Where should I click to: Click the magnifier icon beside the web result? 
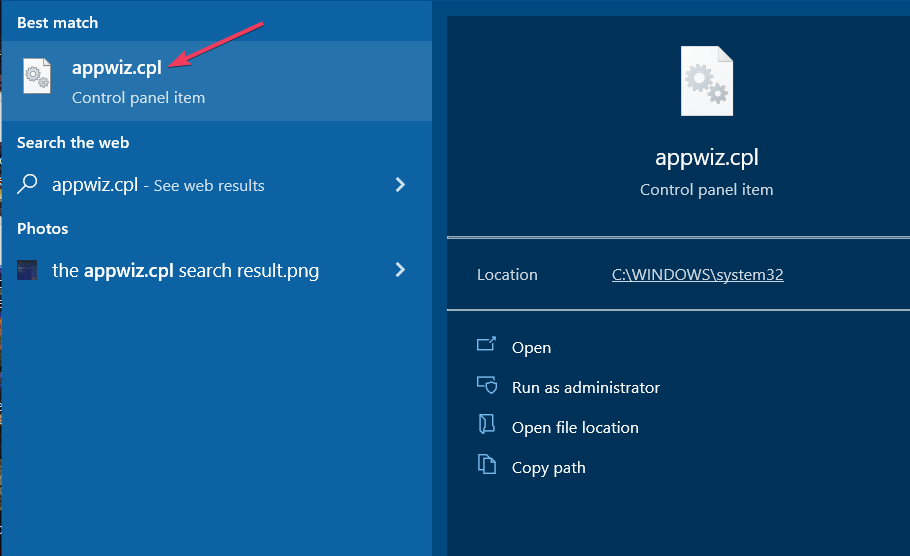click(x=29, y=184)
